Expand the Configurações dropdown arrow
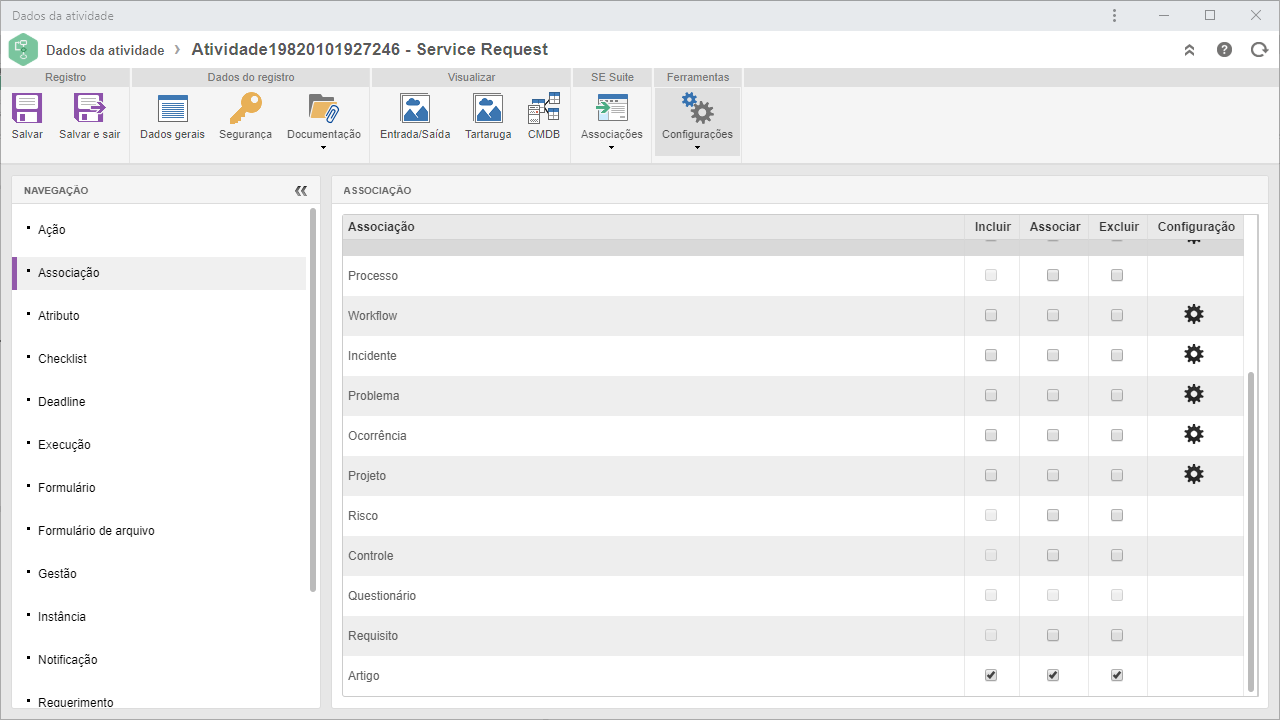1280x720 pixels. pos(697,148)
